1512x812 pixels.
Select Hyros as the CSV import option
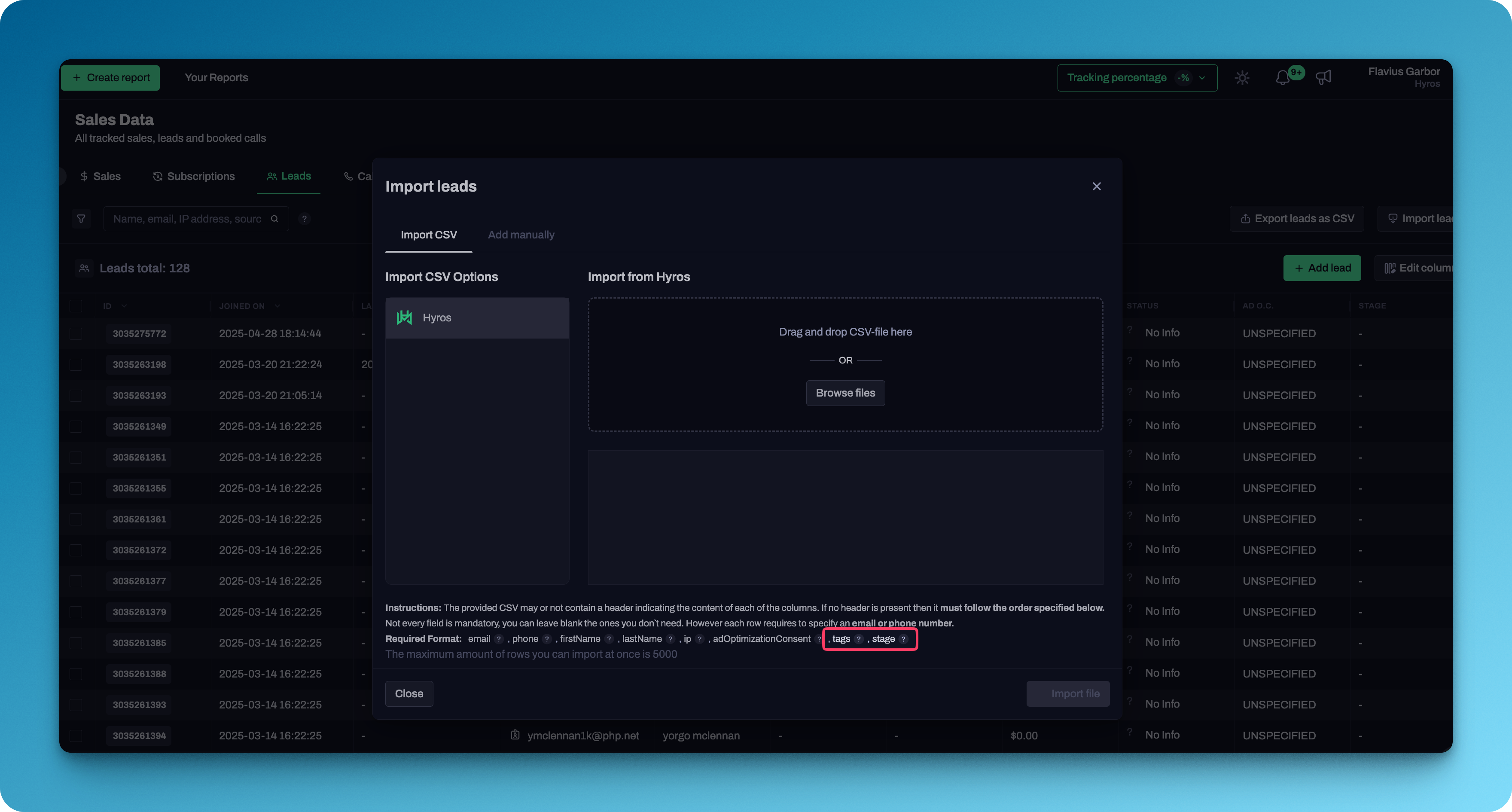point(477,317)
